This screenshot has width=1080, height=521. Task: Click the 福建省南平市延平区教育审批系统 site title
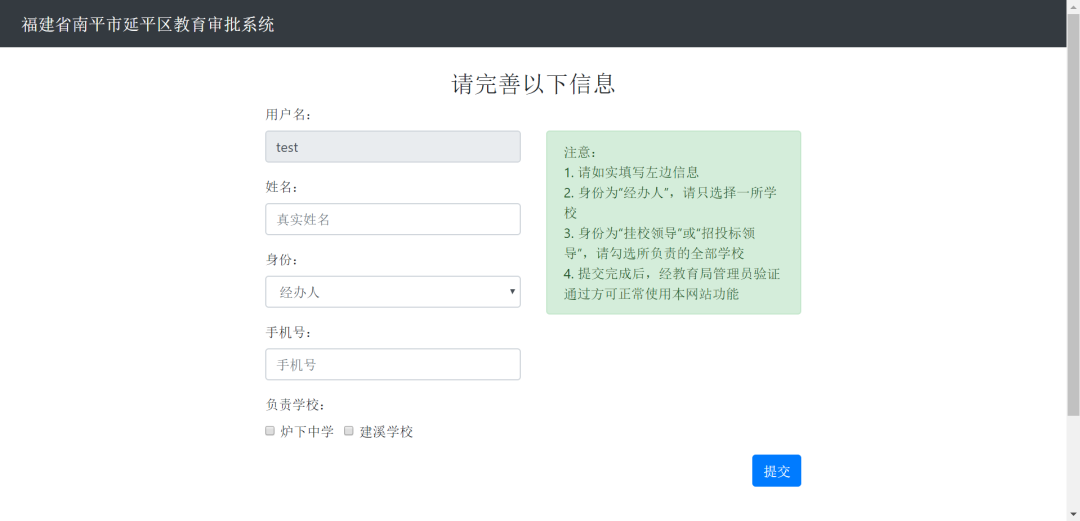coord(148,25)
